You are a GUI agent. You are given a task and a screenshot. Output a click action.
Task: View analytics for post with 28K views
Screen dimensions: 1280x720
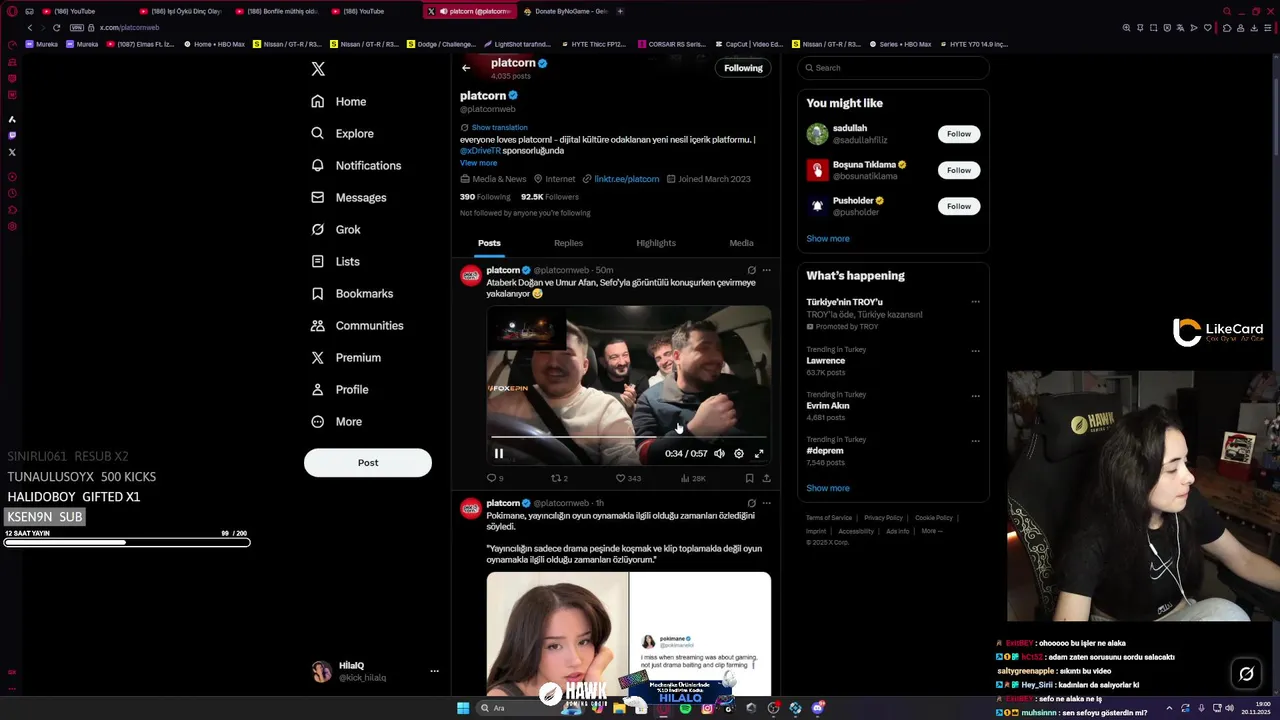pyautogui.click(x=692, y=478)
